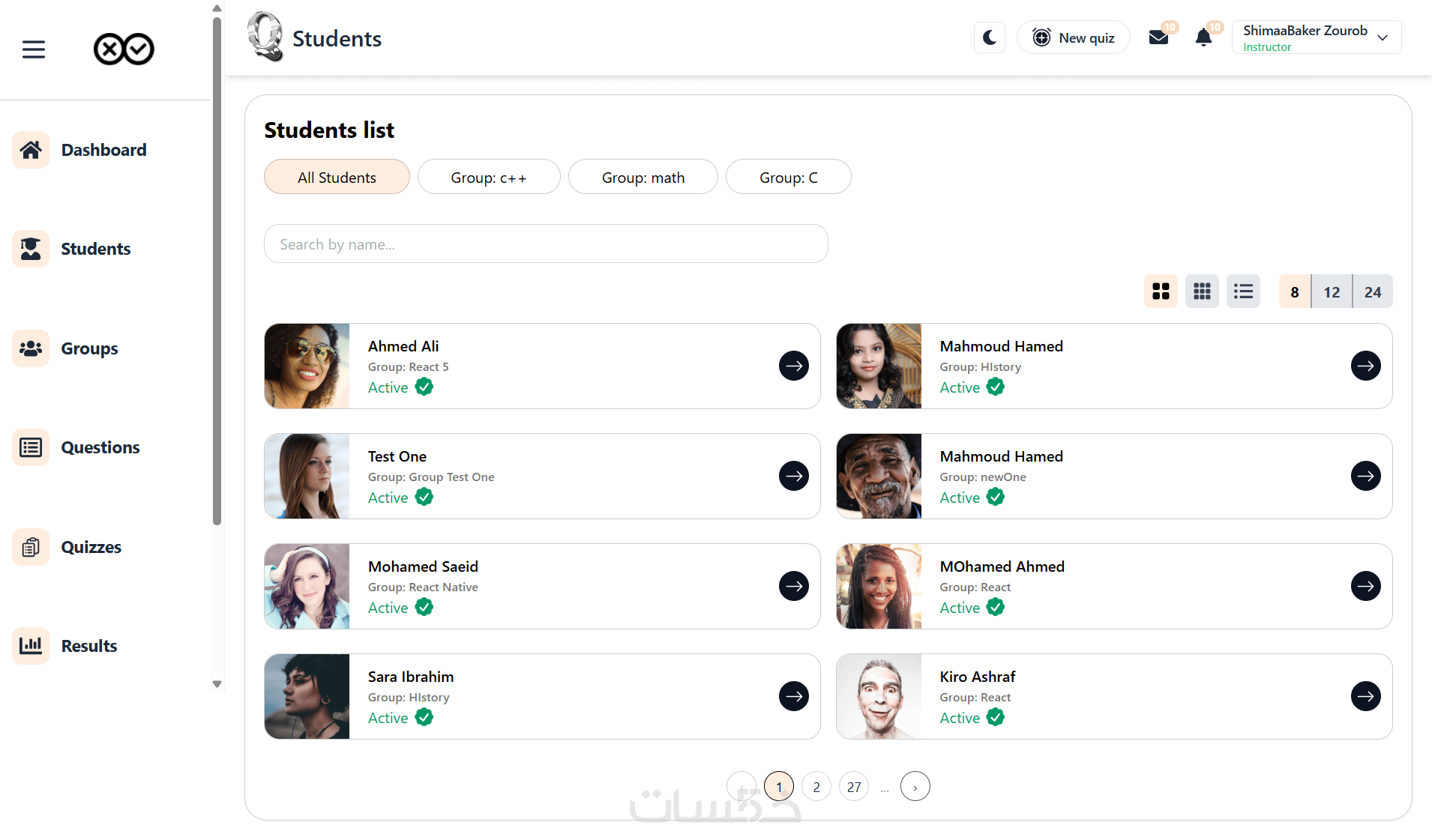Open Ahmed Ali's details arrow

[x=793, y=366]
